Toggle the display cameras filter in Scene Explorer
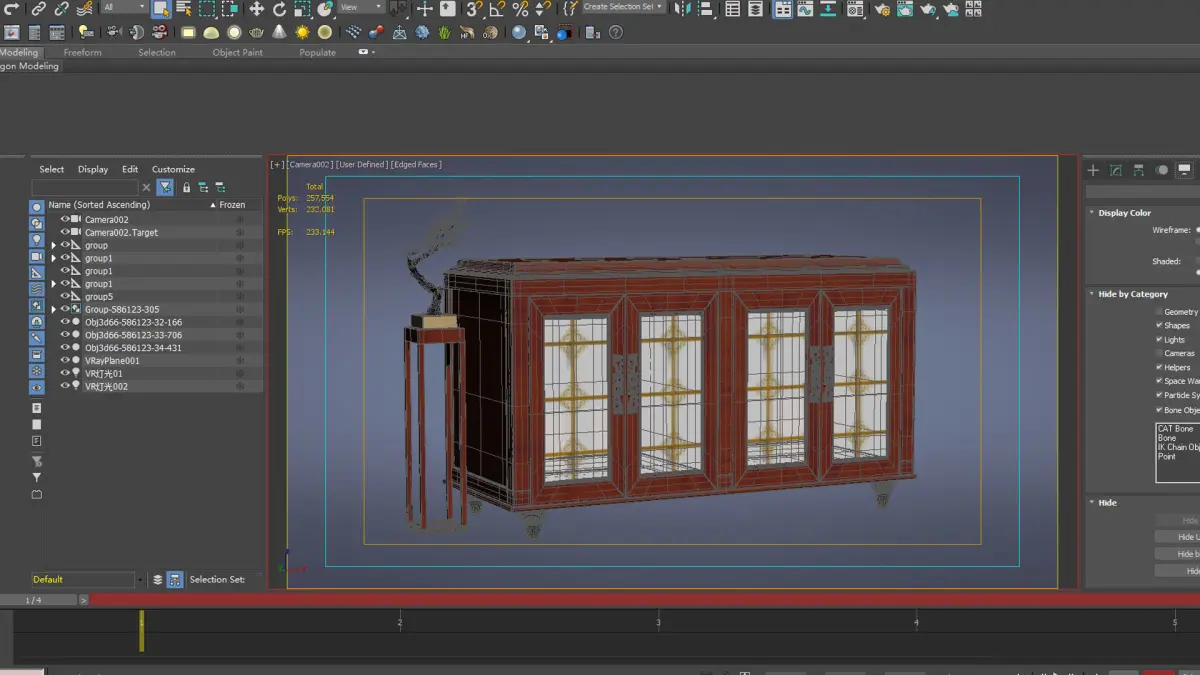 [37, 258]
